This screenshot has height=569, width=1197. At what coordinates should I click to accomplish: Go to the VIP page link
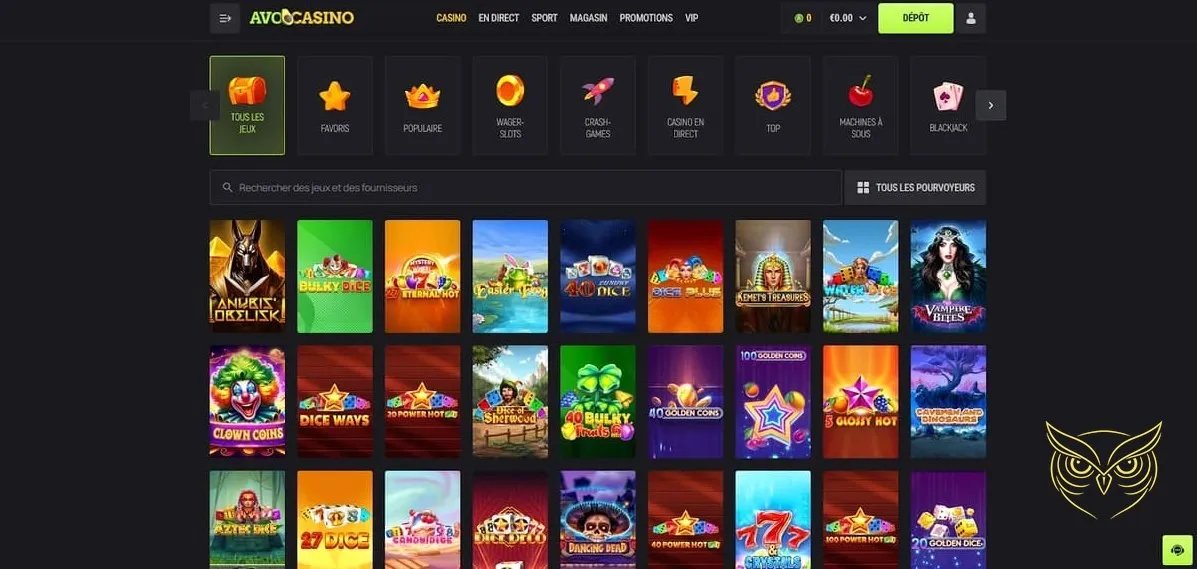(x=692, y=18)
